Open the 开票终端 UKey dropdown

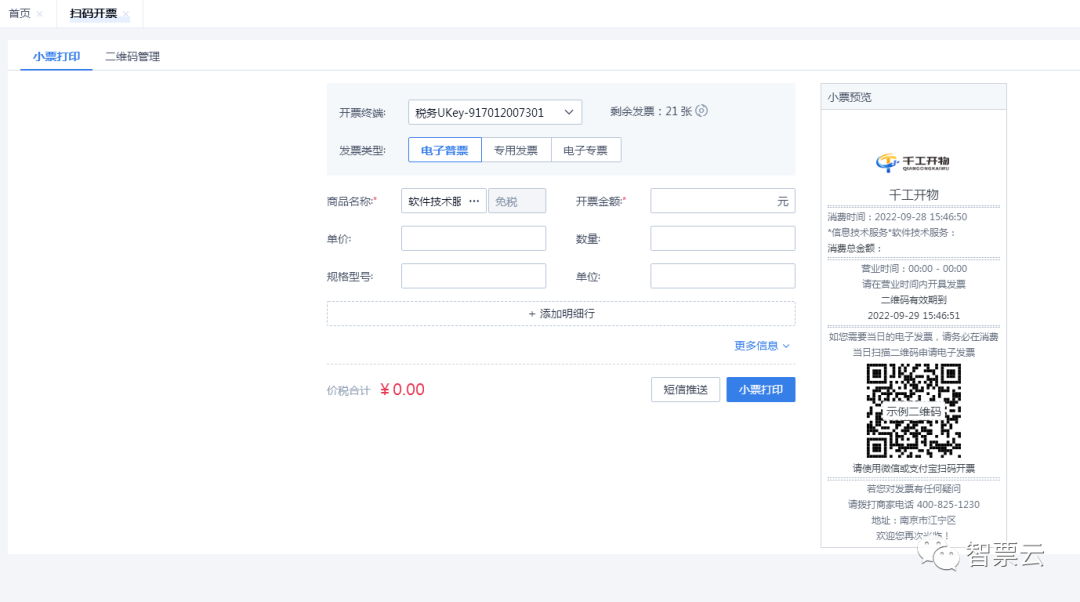[495, 112]
